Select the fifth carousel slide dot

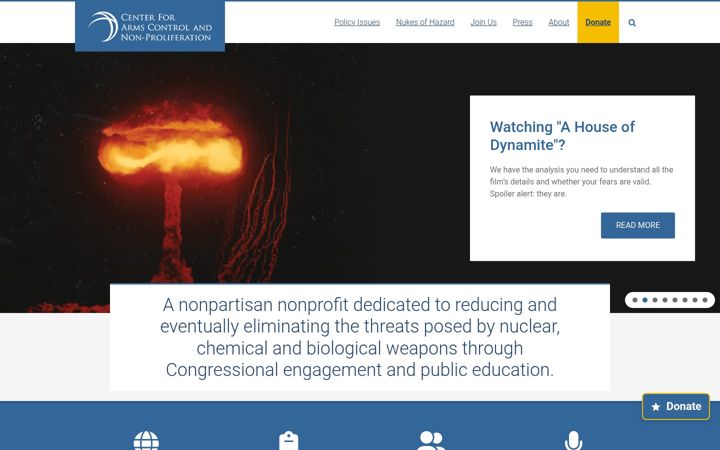tap(675, 300)
